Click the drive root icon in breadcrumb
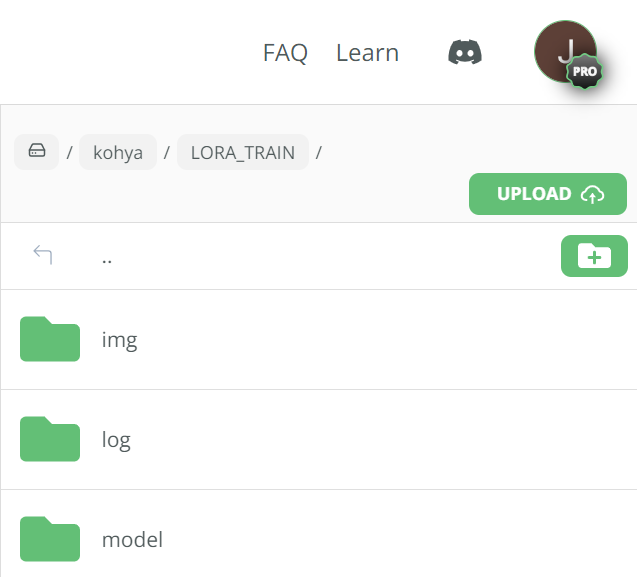Viewport: 637px width, 577px height. tap(36, 152)
